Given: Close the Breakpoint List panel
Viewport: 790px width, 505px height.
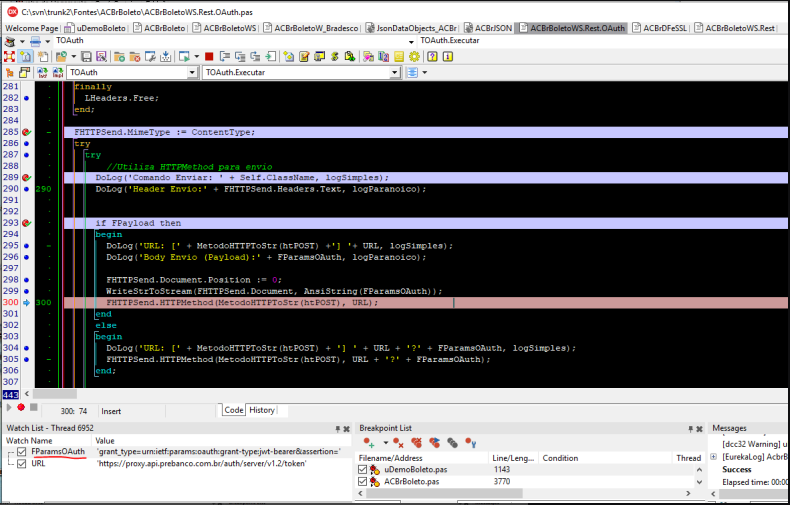Looking at the screenshot, I should point(699,429).
